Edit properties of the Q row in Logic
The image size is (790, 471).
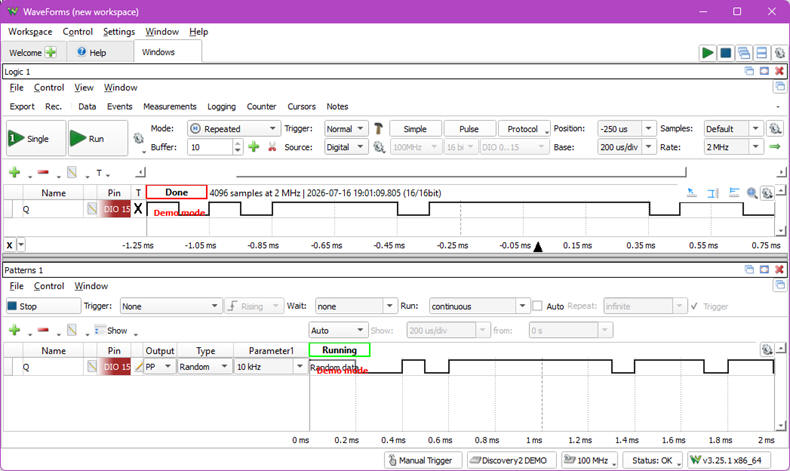(92, 209)
